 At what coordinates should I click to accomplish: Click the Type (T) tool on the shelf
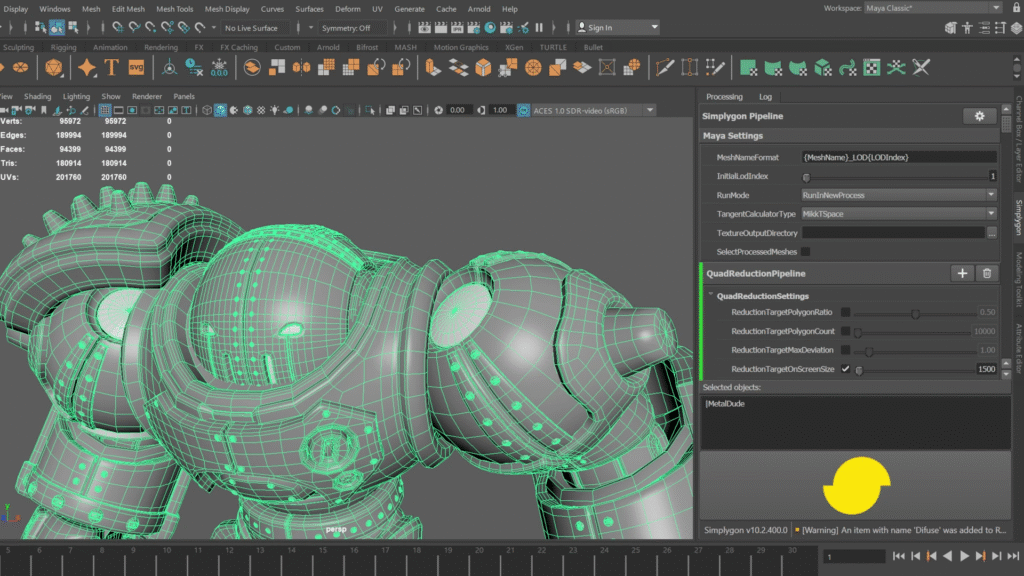pyautogui.click(x=112, y=67)
